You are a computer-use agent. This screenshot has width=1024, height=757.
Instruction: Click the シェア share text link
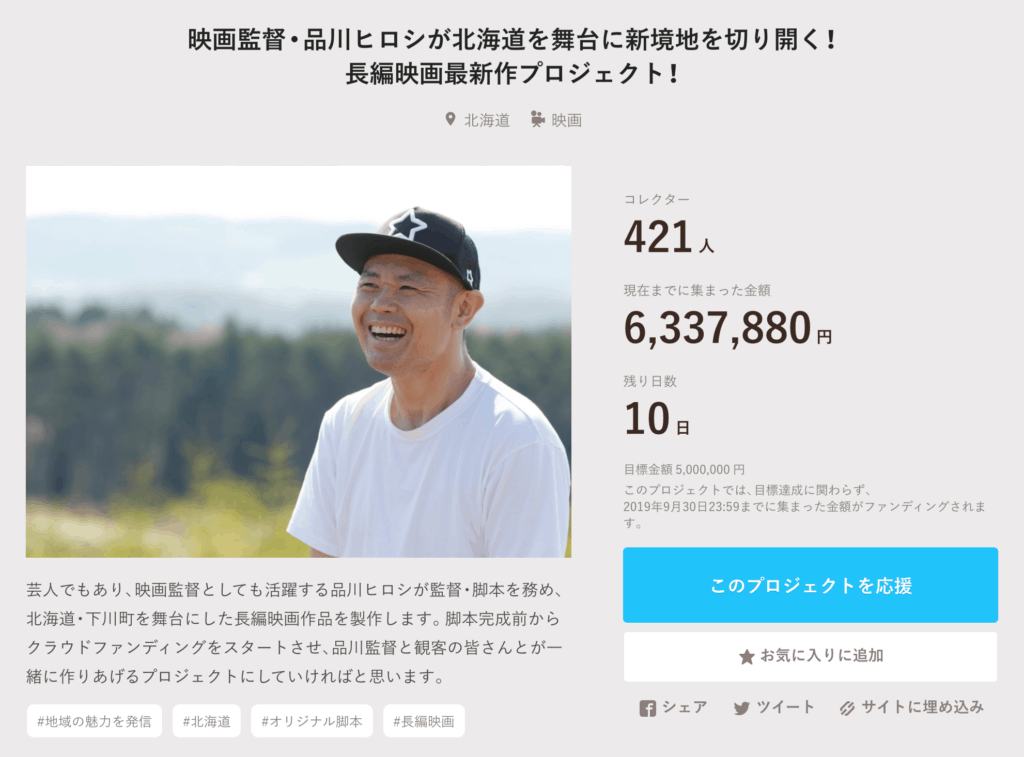(x=684, y=707)
